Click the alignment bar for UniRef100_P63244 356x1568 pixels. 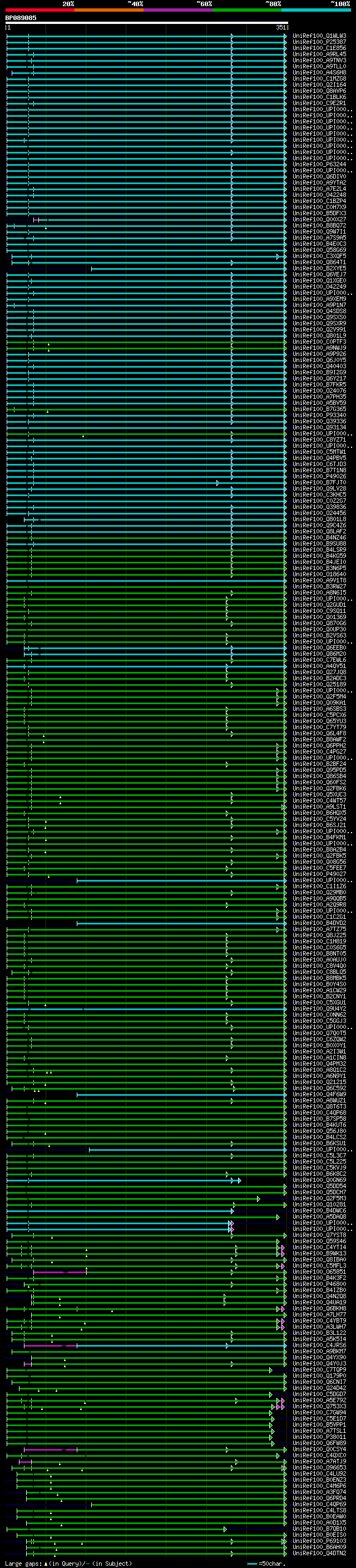tap(147, 164)
